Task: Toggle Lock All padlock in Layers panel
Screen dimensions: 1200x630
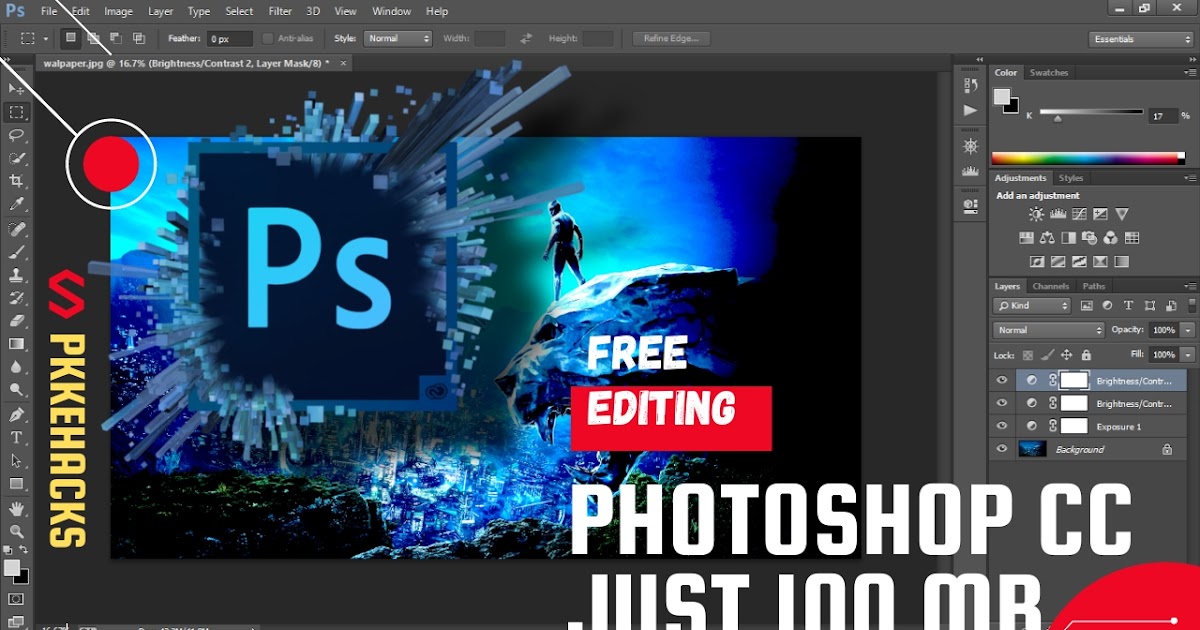Action: [1086, 355]
